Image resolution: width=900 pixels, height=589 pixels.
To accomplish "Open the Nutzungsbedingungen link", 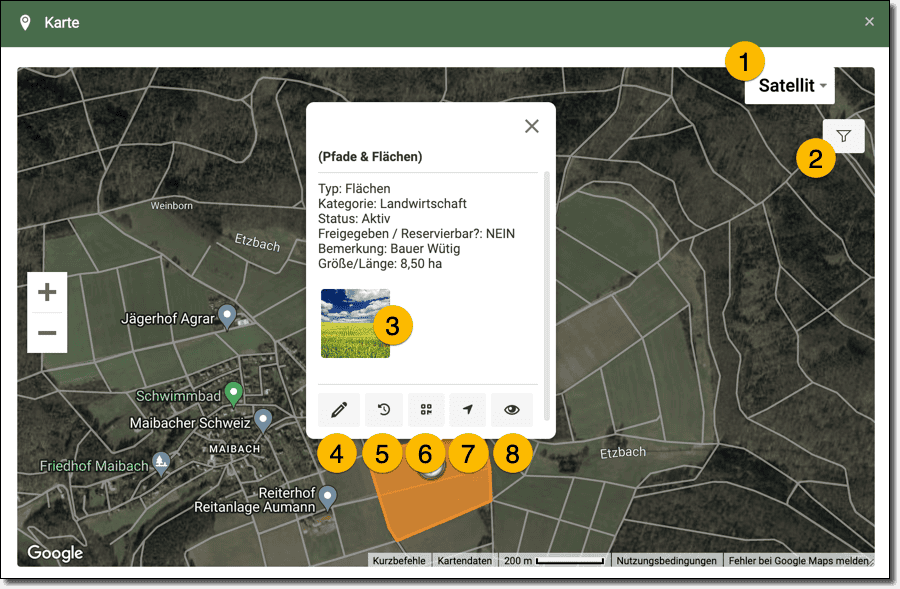I will pos(666,561).
